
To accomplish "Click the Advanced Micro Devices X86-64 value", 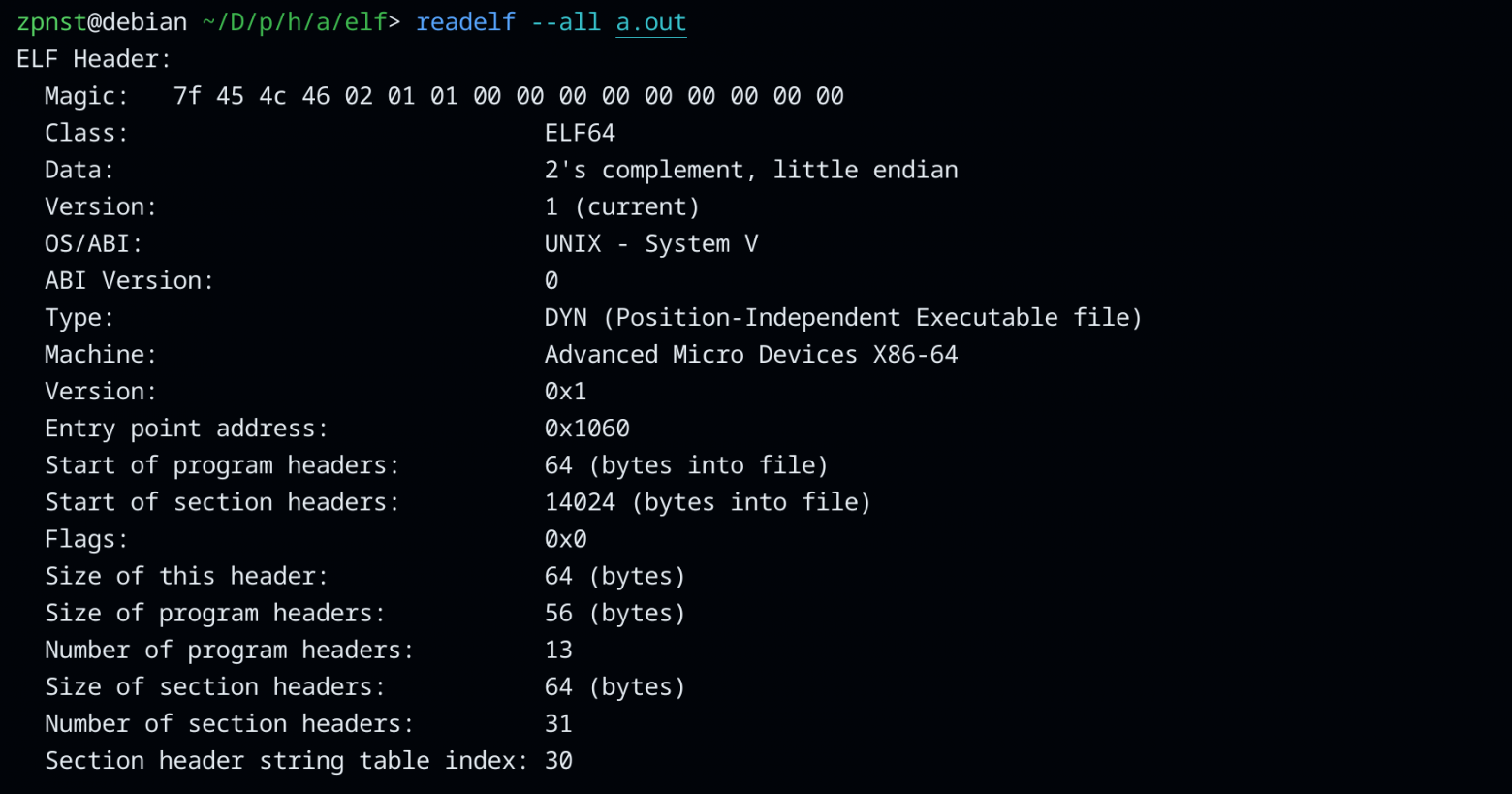I will 750,354.
